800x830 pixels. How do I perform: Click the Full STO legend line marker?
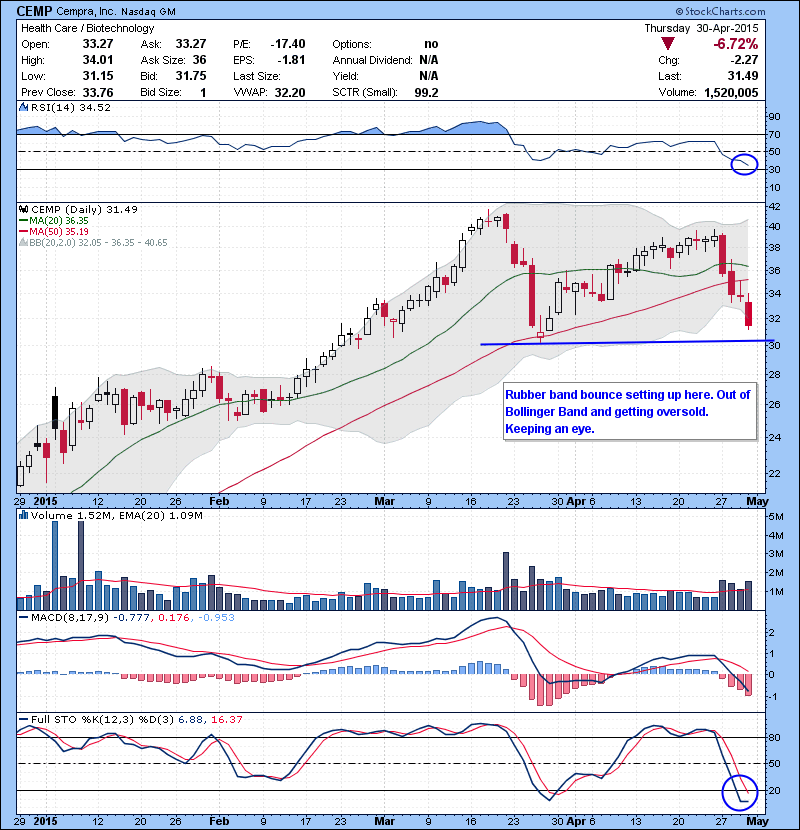(x=23, y=719)
